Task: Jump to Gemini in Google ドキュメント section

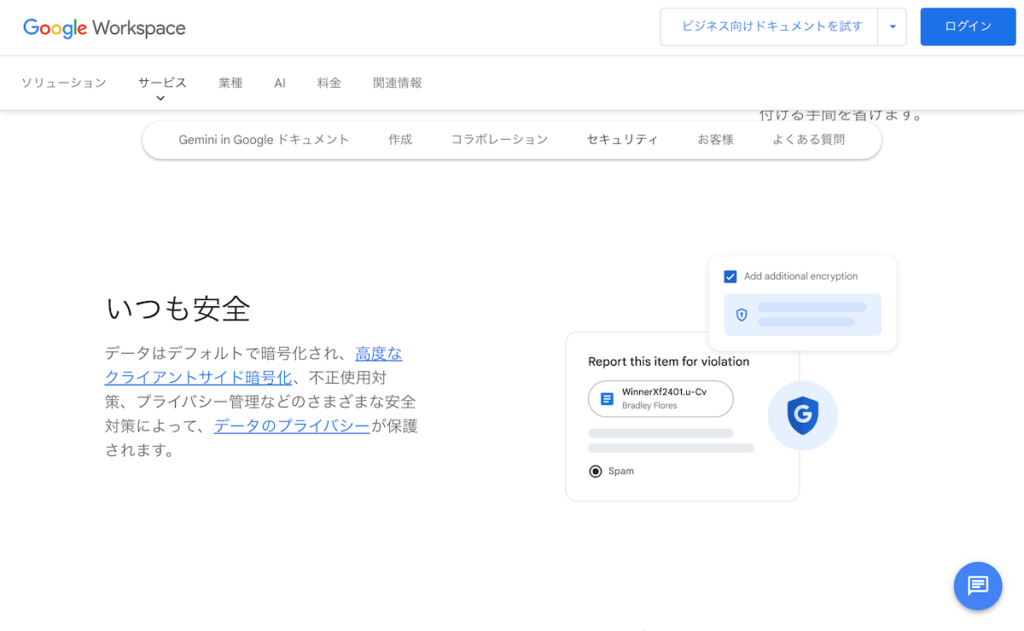Action: [x=264, y=139]
